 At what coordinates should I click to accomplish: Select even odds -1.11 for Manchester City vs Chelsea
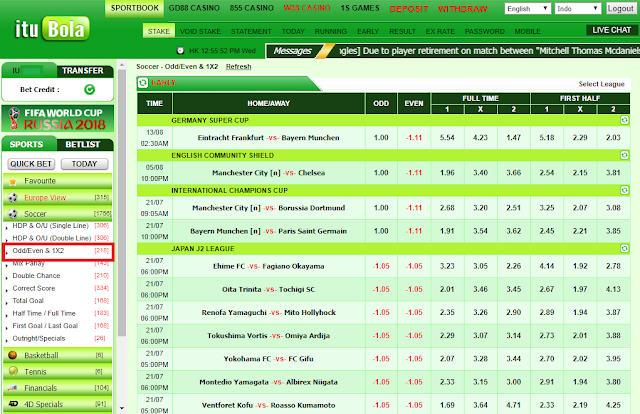tap(414, 173)
